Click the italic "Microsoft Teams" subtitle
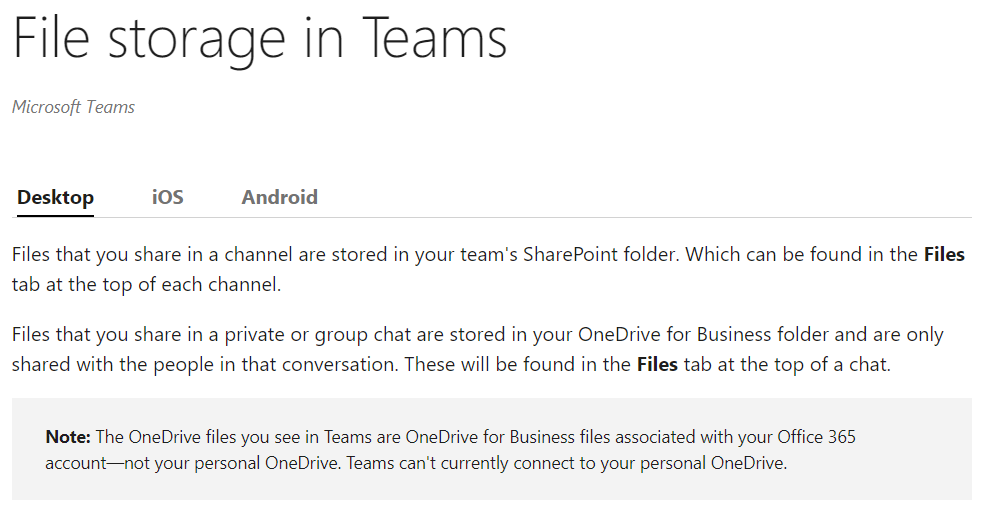Screen dimensions: 981x508 [x=73, y=107]
